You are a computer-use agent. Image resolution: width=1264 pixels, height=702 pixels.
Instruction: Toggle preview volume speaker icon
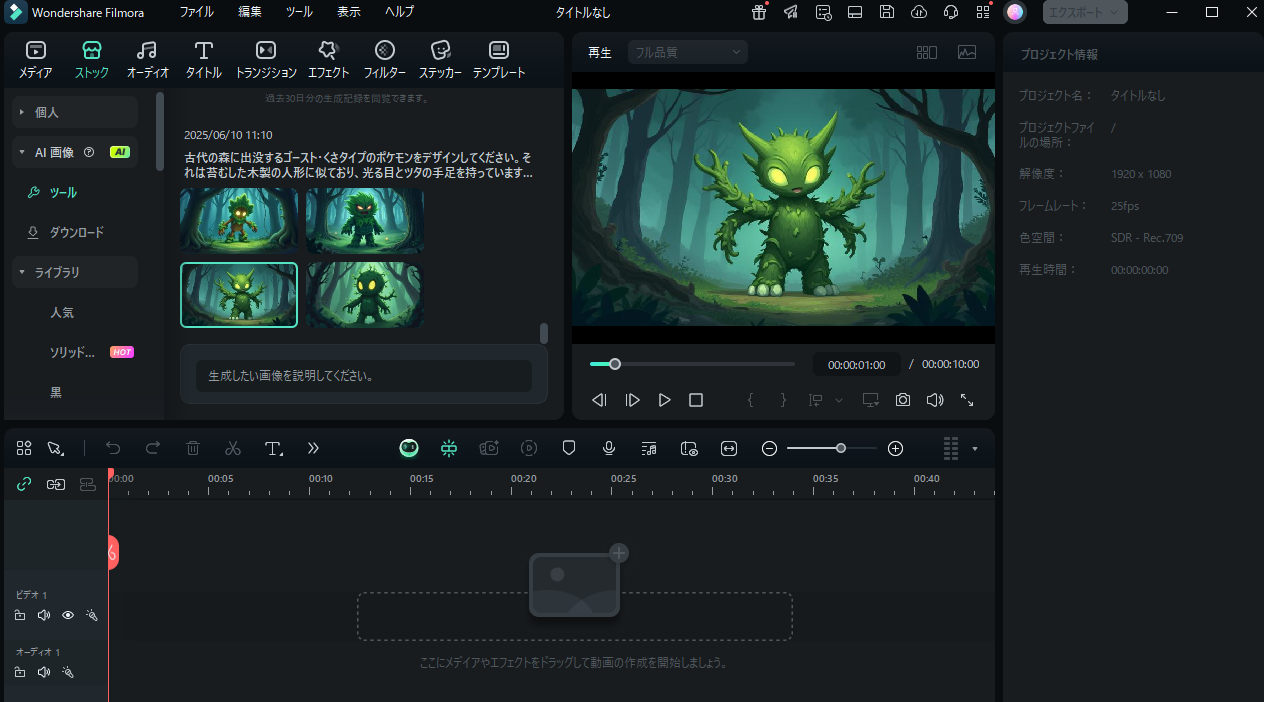click(935, 400)
